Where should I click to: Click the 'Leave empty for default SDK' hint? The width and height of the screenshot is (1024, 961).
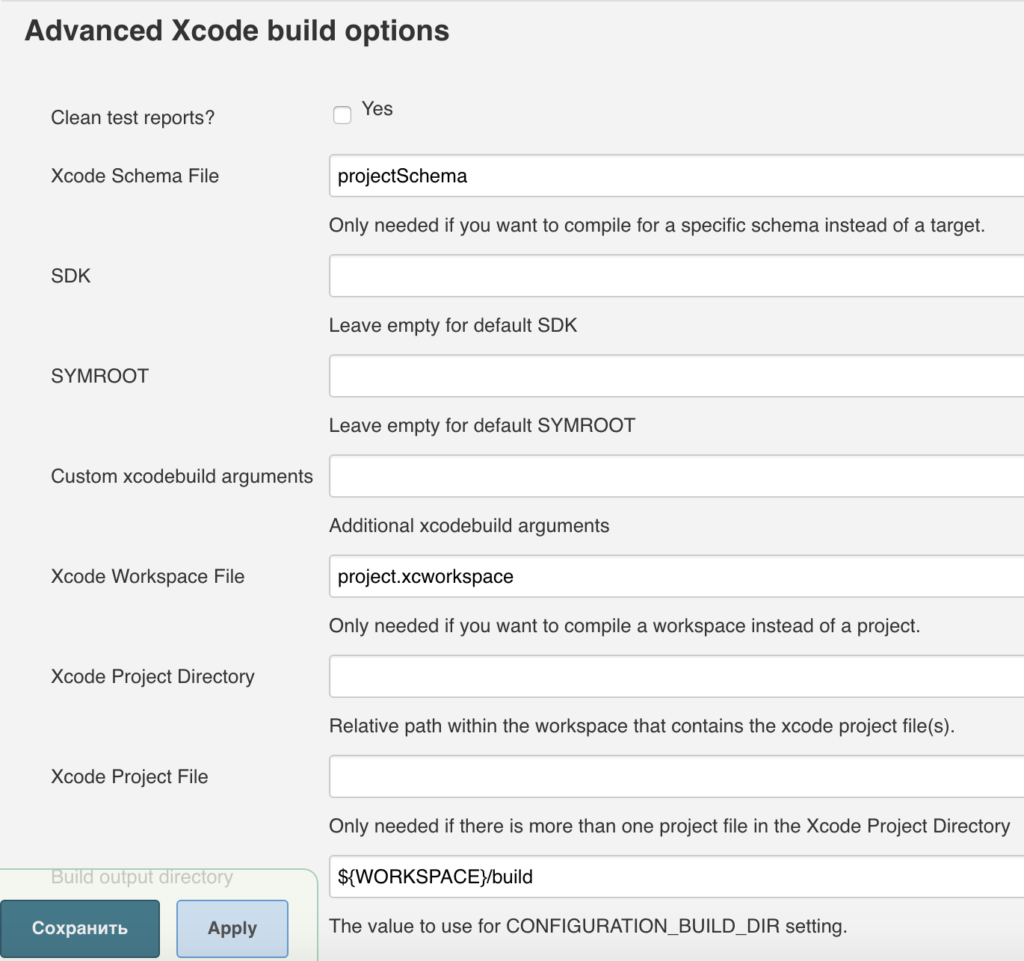click(453, 325)
